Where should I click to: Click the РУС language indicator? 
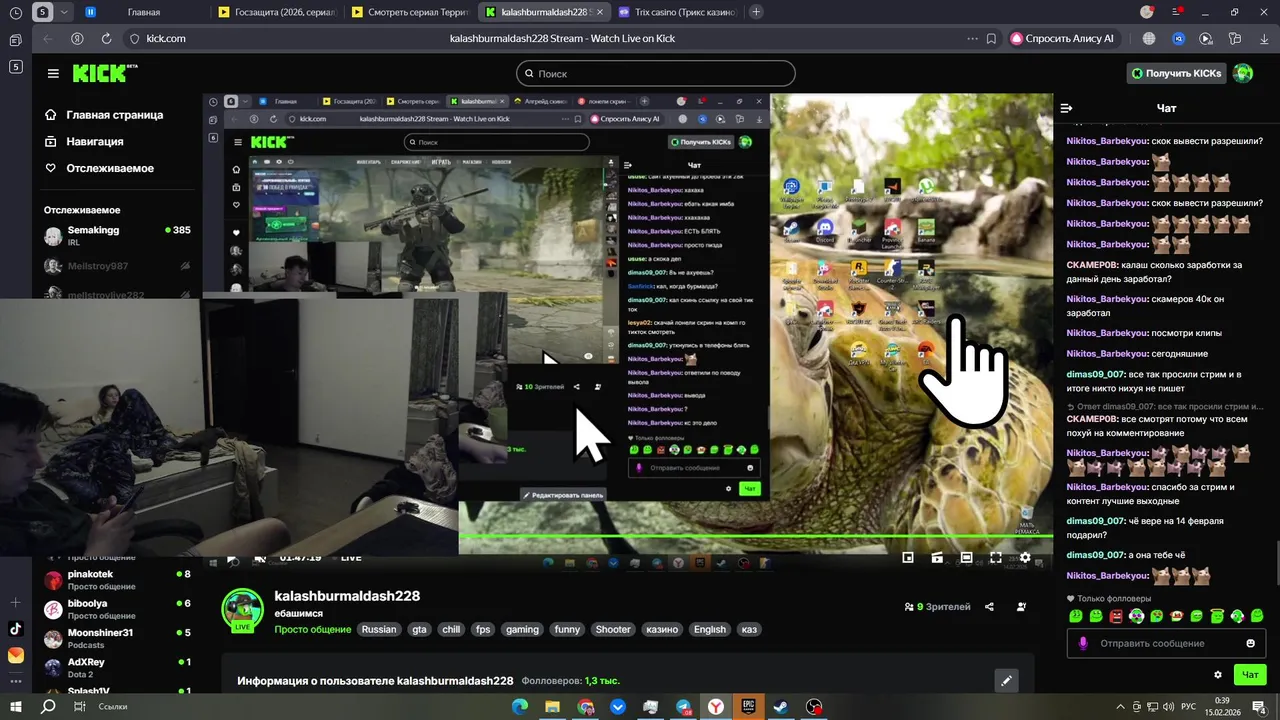1188,706
